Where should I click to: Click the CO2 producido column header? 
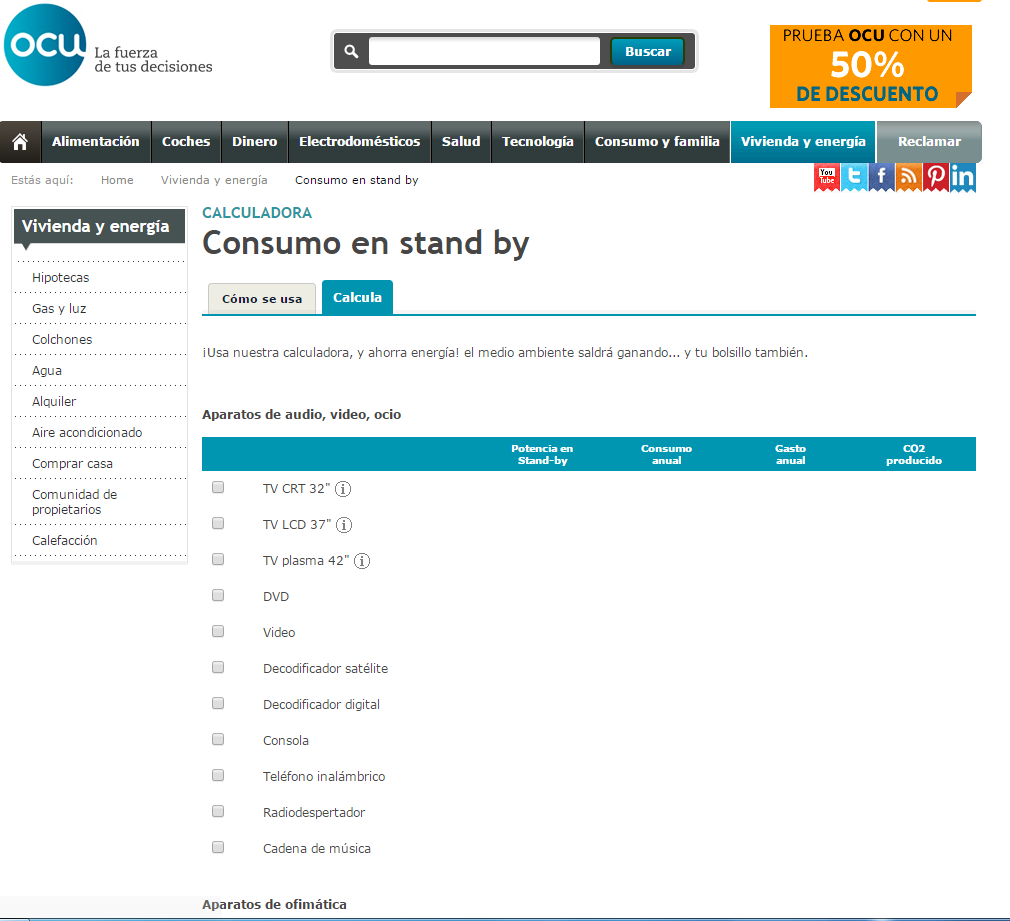(x=914, y=454)
